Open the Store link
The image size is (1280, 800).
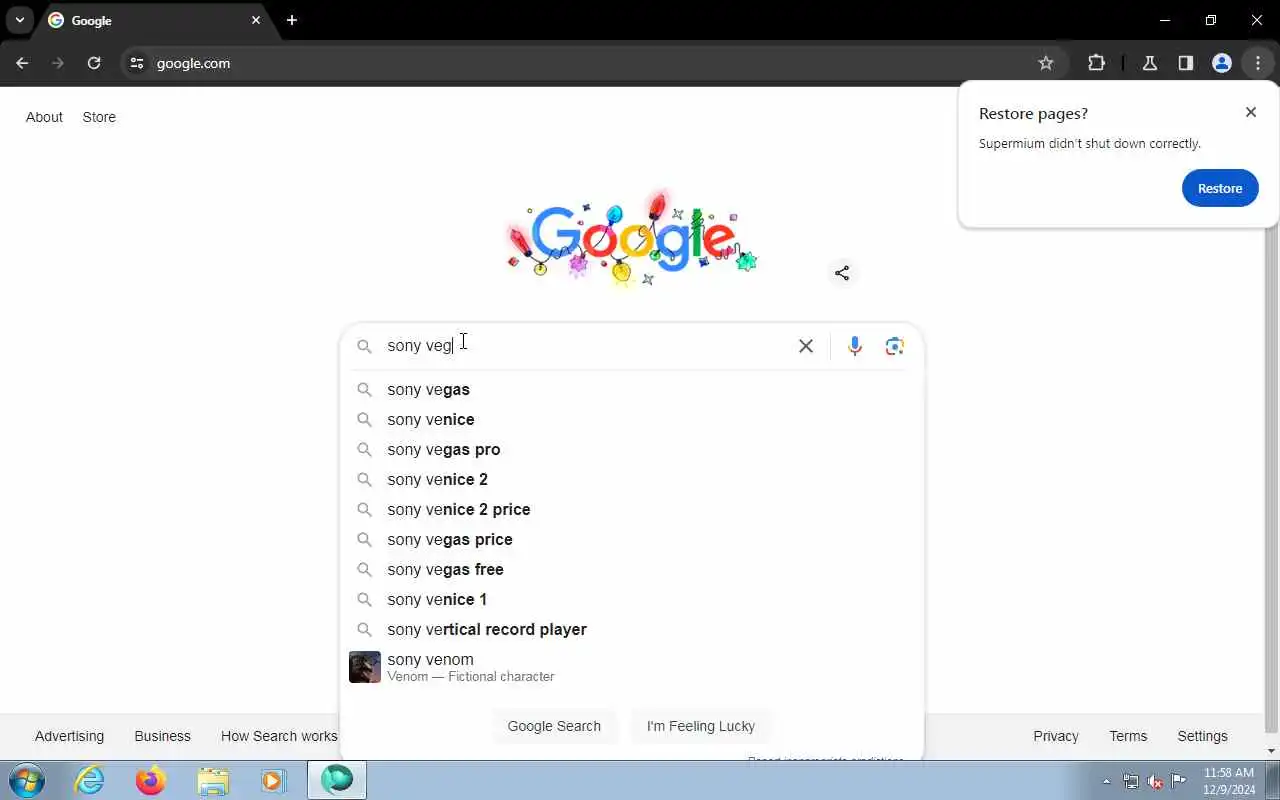click(x=99, y=117)
